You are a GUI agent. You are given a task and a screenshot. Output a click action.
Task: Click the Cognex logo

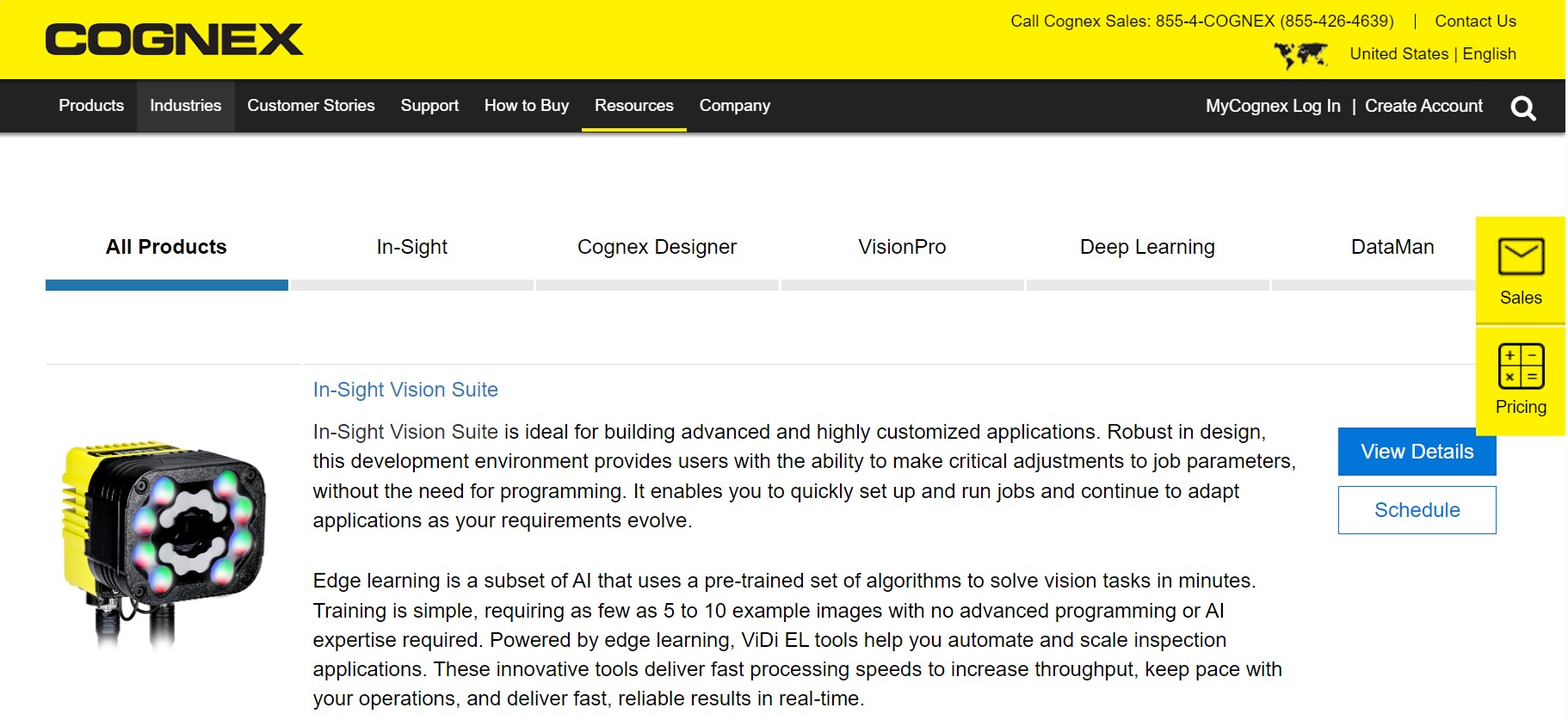(x=175, y=40)
